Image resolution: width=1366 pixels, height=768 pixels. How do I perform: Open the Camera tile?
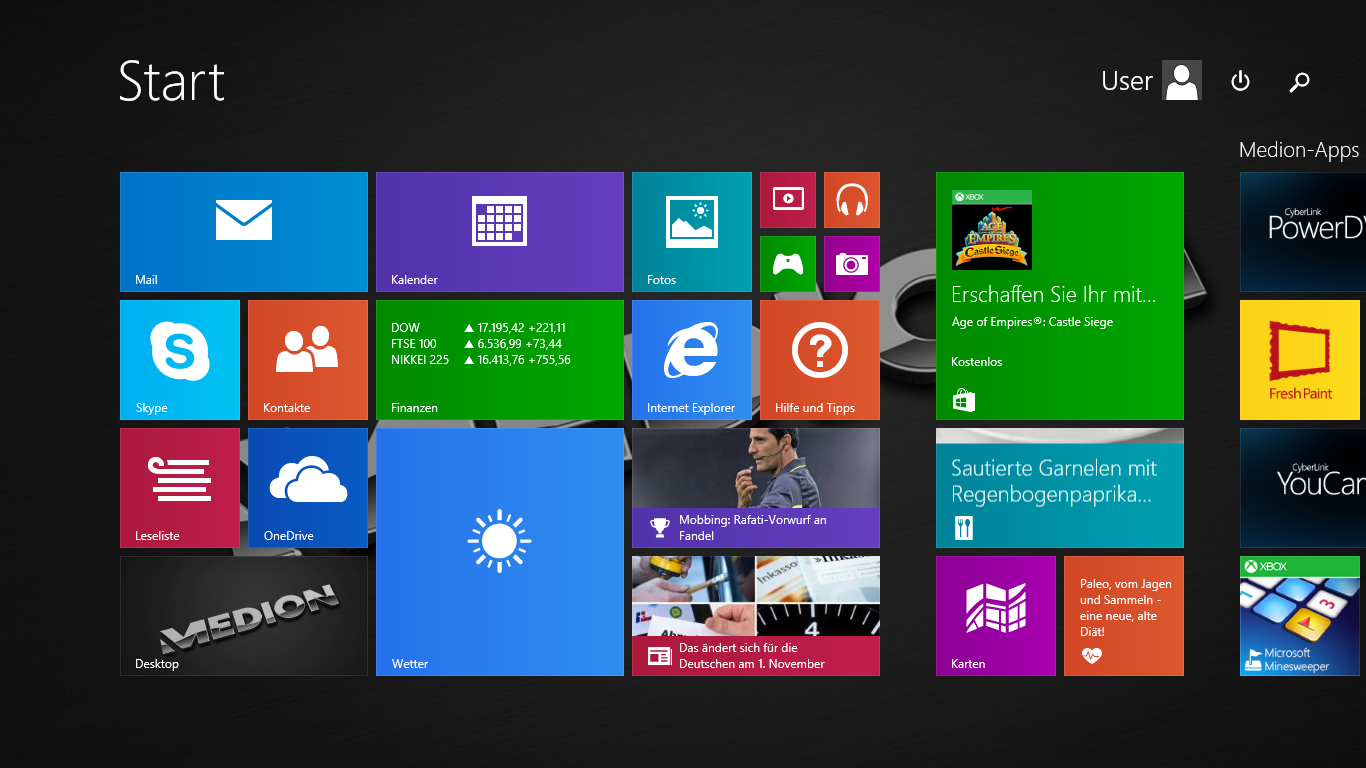coord(852,264)
